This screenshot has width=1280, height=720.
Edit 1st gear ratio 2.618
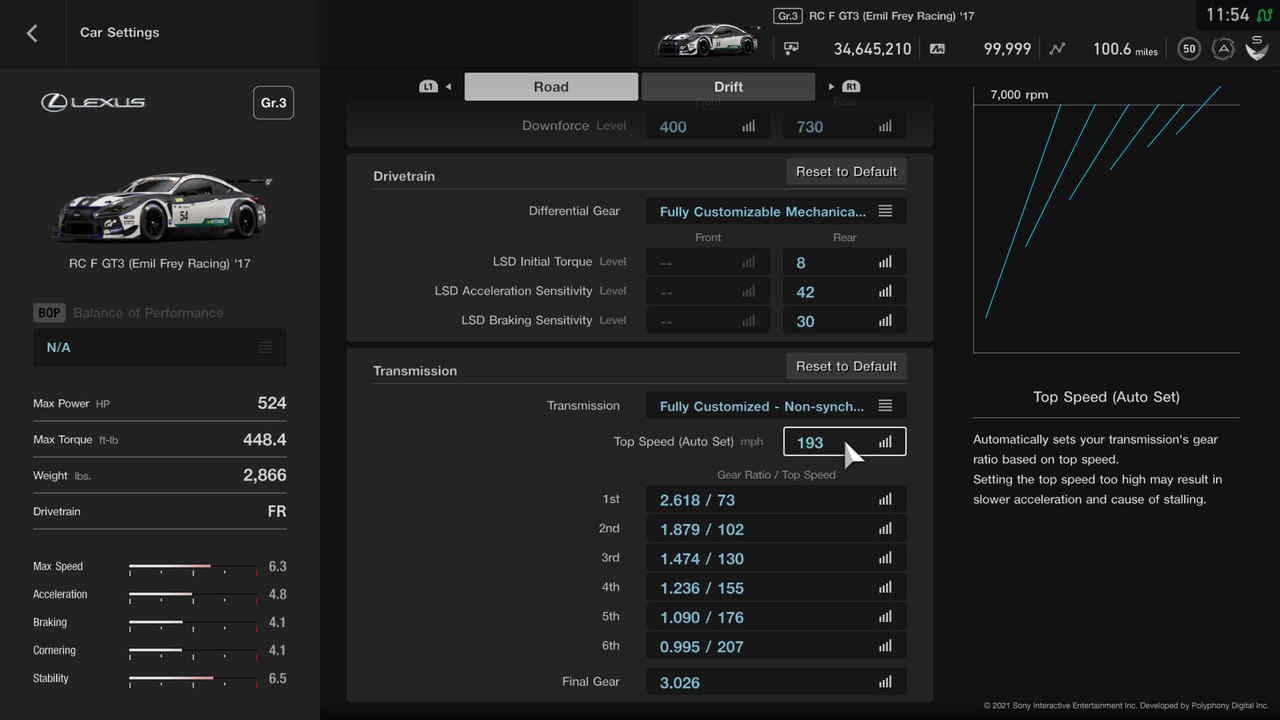pos(777,500)
